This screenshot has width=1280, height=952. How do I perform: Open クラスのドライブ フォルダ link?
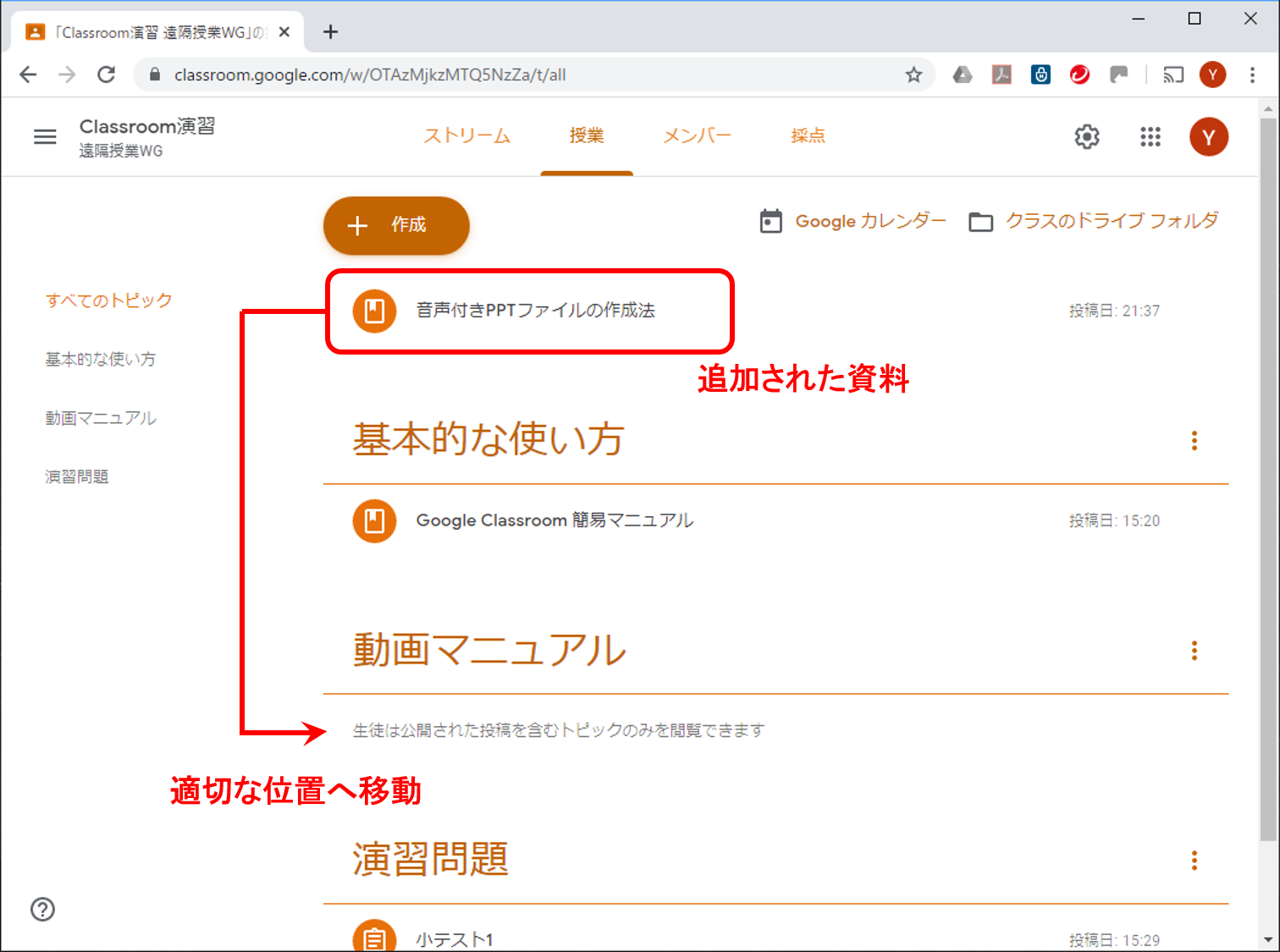(x=1112, y=221)
